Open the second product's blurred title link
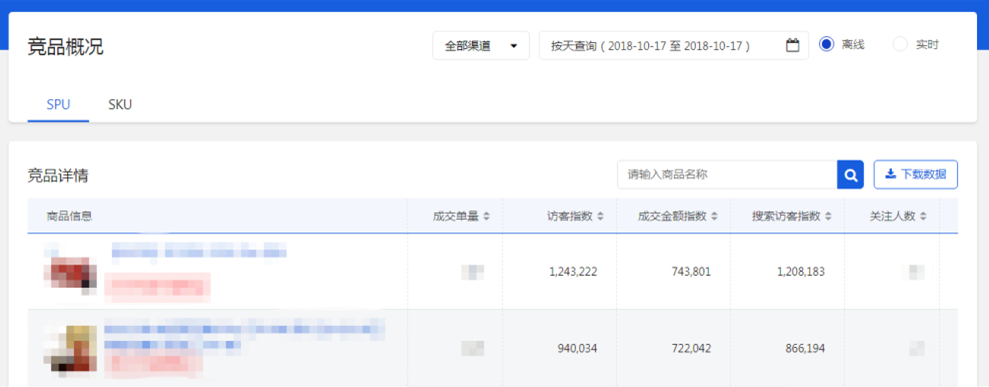Screen dimensions: 989x387 pyautogui.click(x=245, y=336)
